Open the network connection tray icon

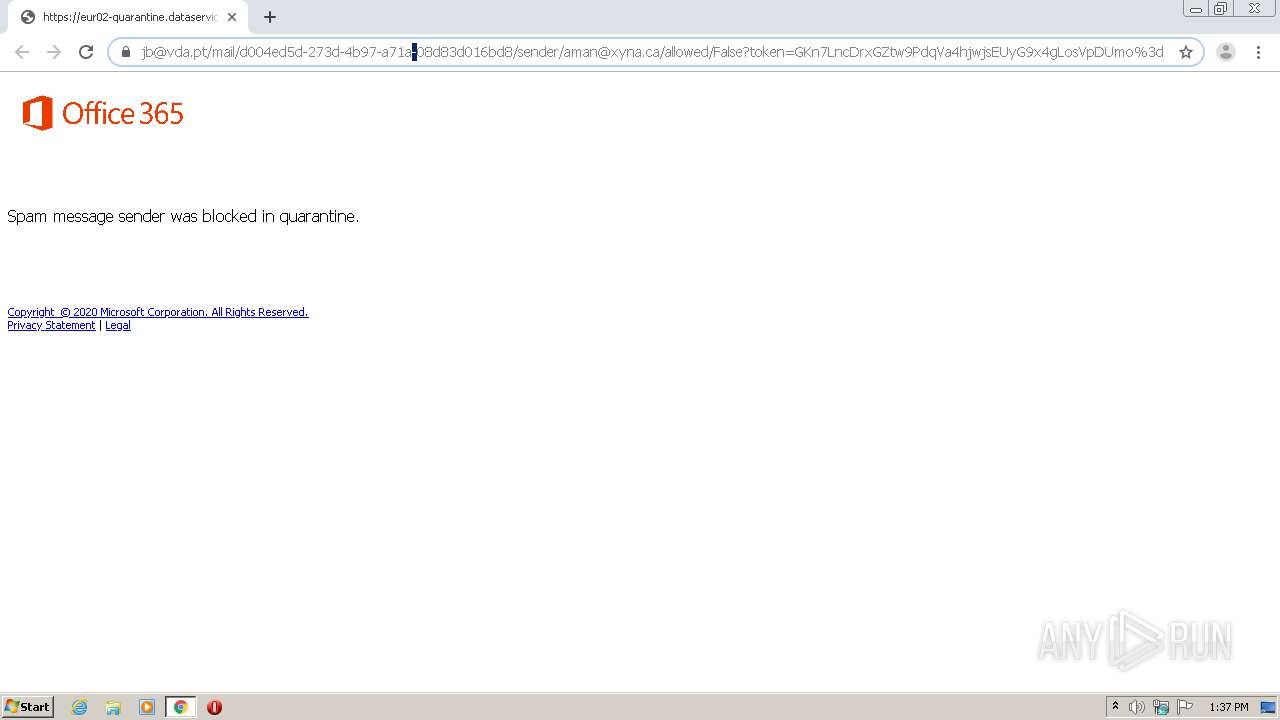coord(1161,707)
